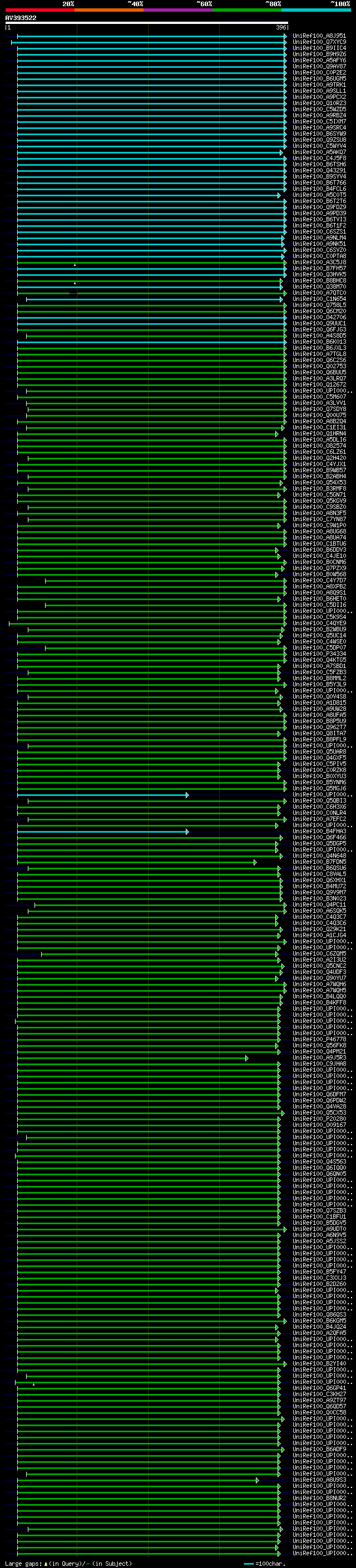The height and width of the screenshot is (1568, 356).
Task: Click label UniRef100_A8U9S3
Action: [319, 1480]
